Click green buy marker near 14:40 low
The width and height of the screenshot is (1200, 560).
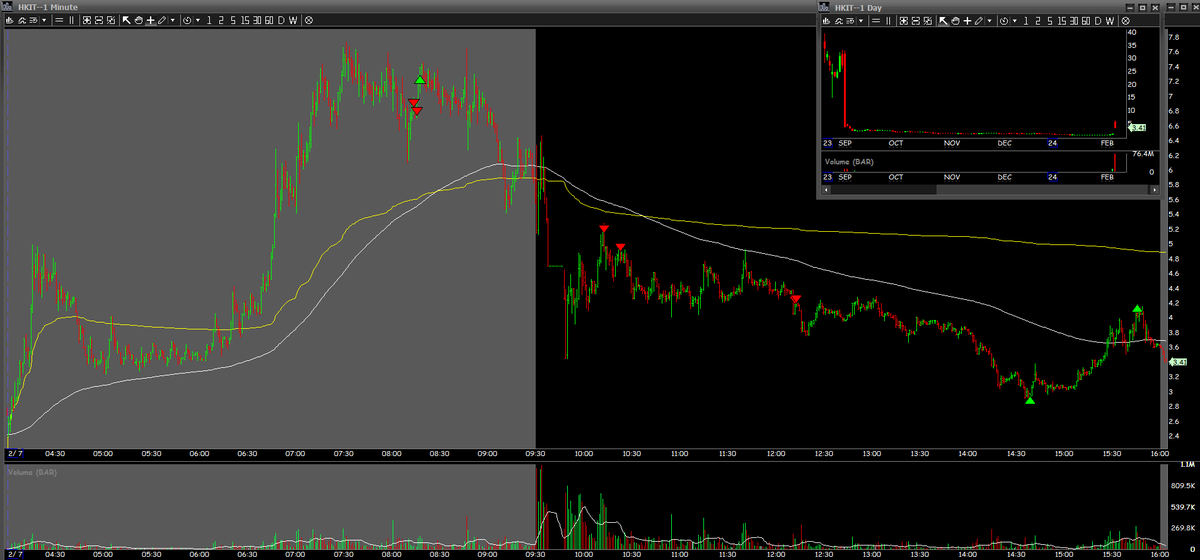(x=1030, y=400)
